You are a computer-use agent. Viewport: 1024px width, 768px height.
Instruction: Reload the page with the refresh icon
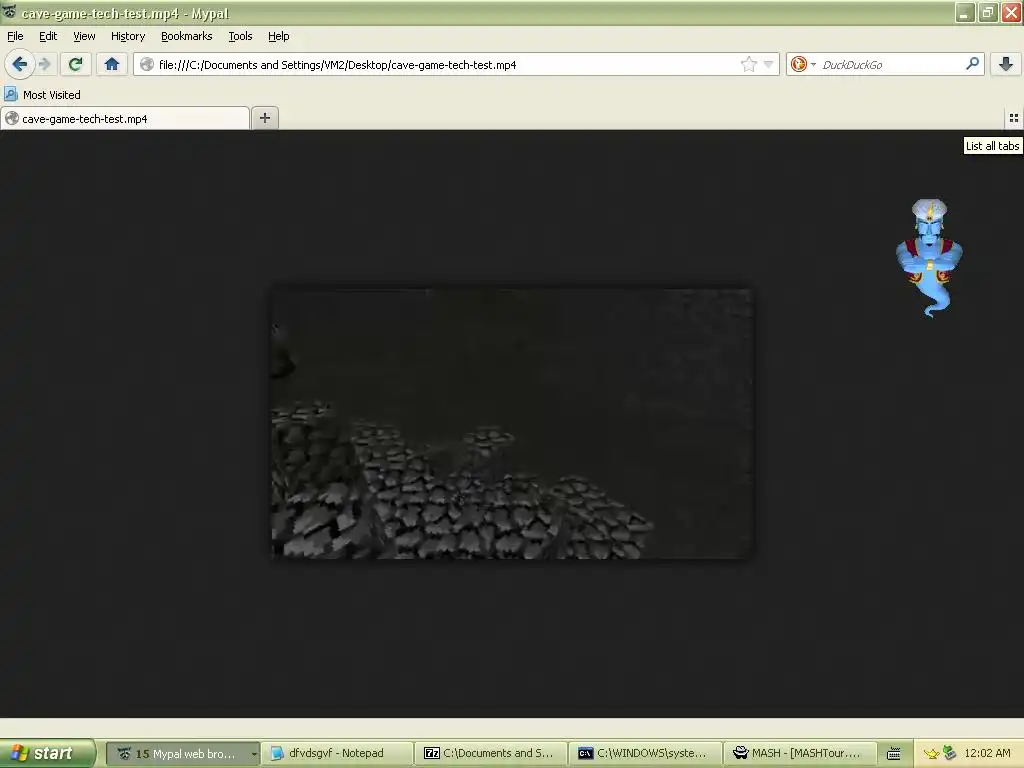pos(75,64)
